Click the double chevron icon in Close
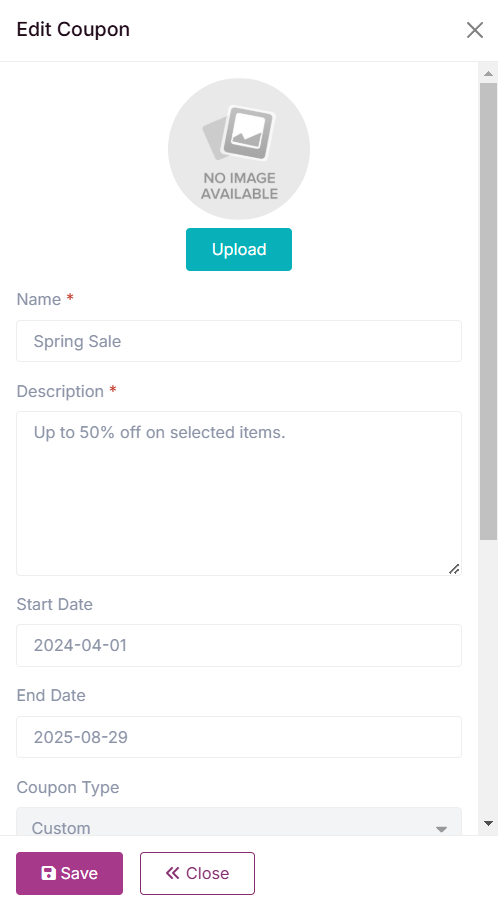 coord(172,873)
